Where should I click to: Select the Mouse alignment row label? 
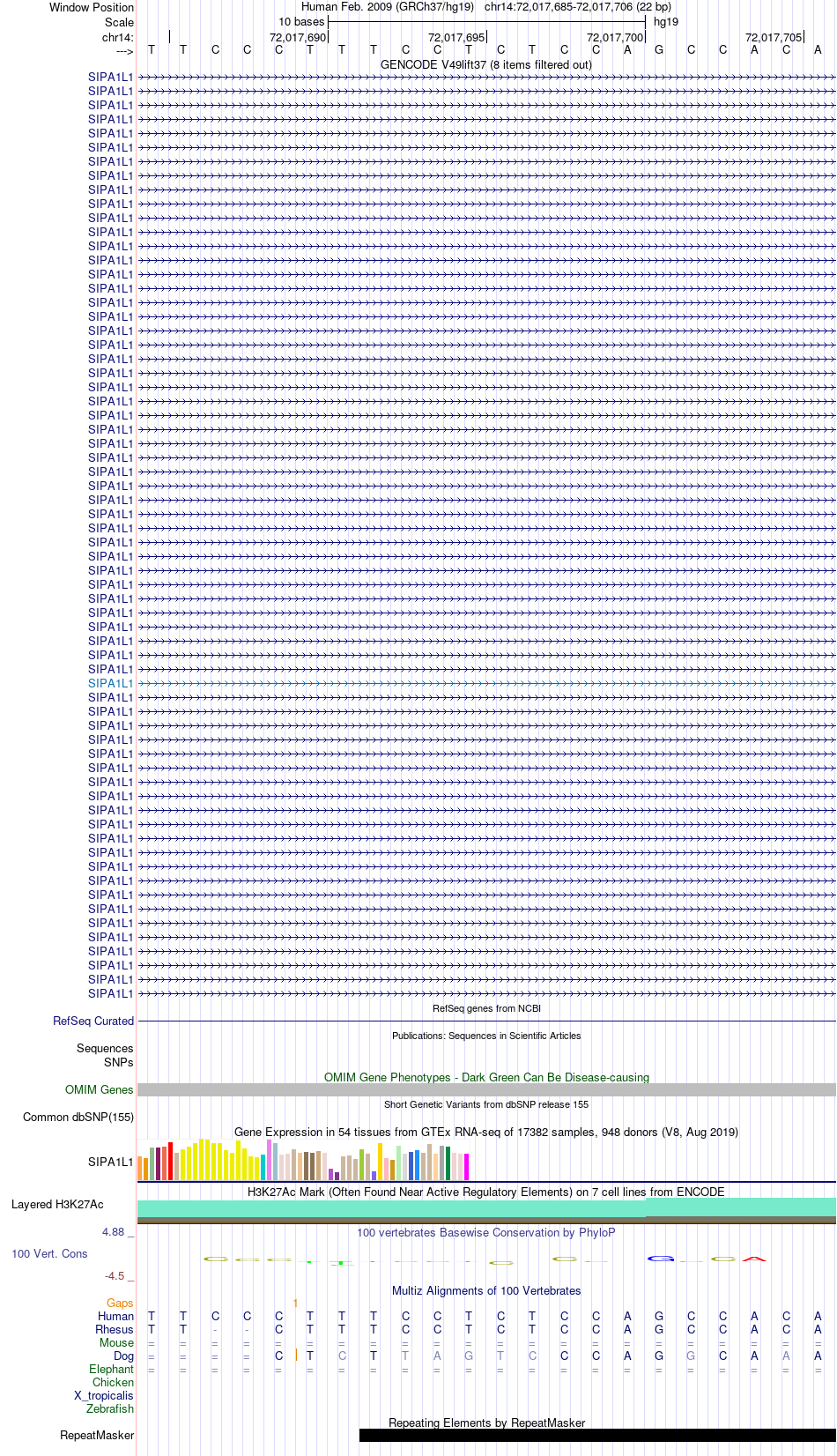pyautogui.click(x=116, y=1342)
